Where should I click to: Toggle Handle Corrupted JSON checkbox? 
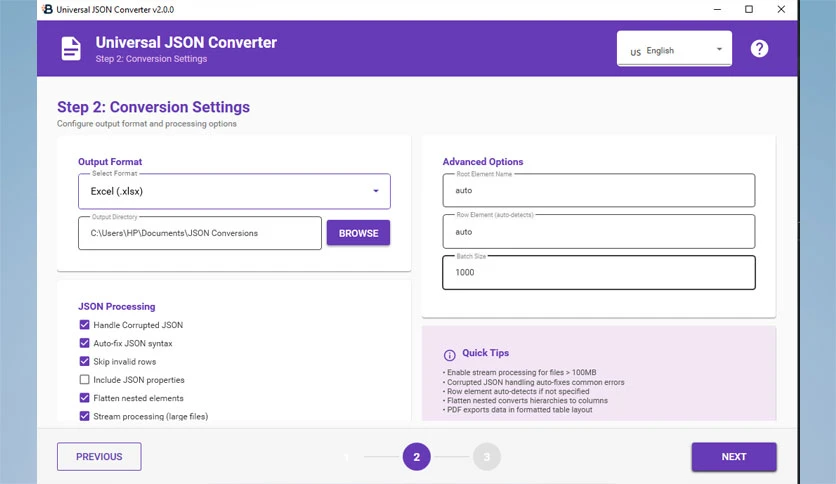(84, 325)
